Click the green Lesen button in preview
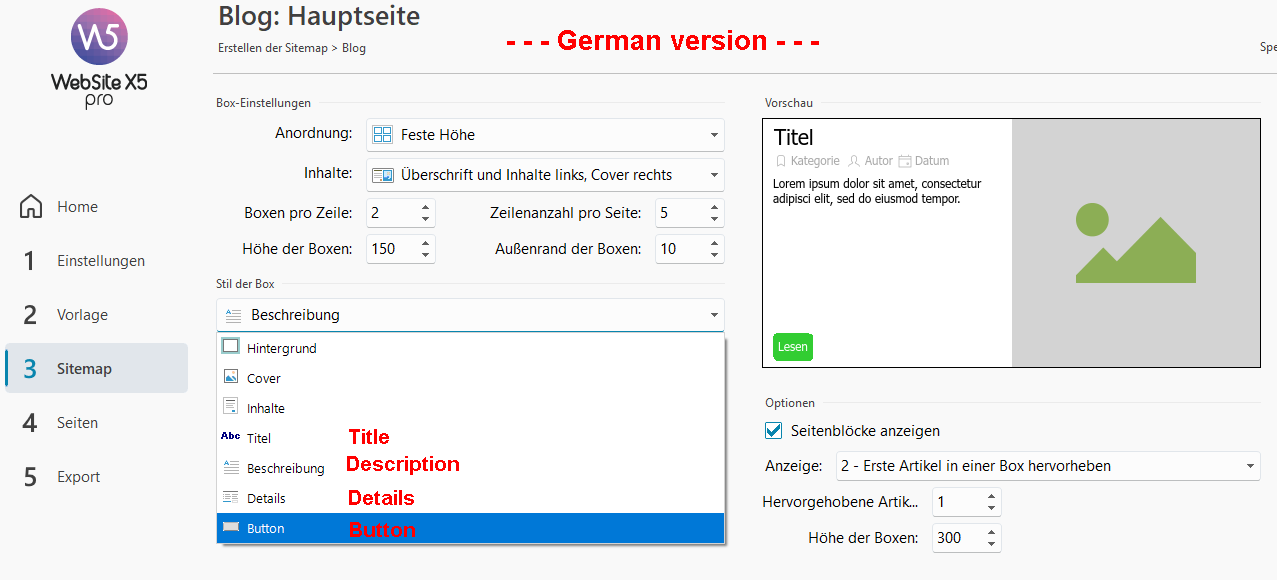This screenshot has height=580, width=1277. pos(792,347)
